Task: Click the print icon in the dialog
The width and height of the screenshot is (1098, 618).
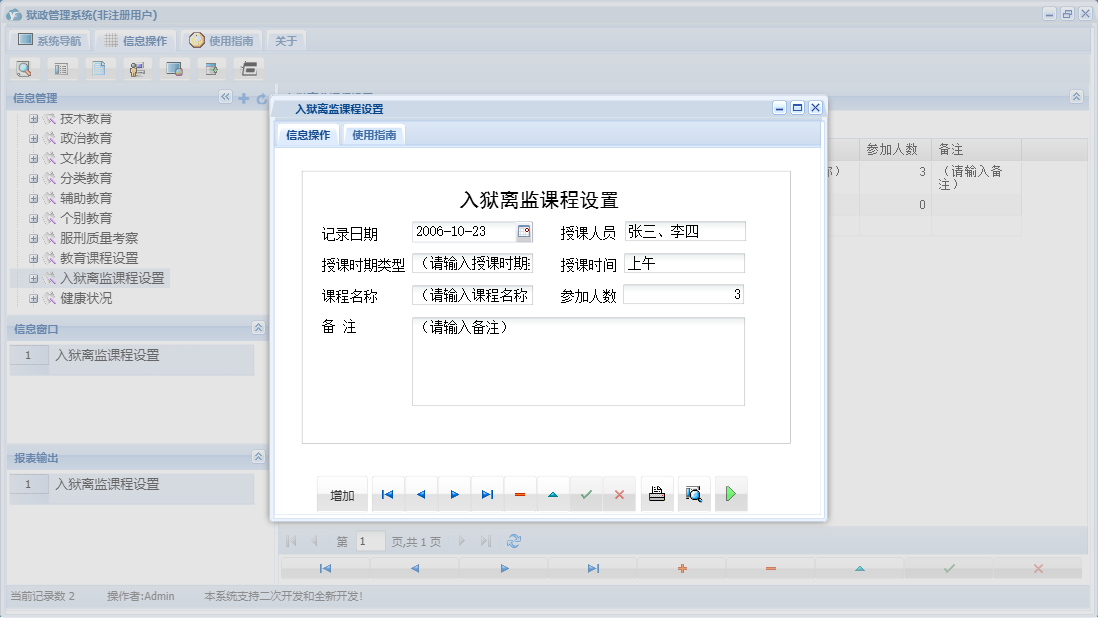Action: pos(656,493)
